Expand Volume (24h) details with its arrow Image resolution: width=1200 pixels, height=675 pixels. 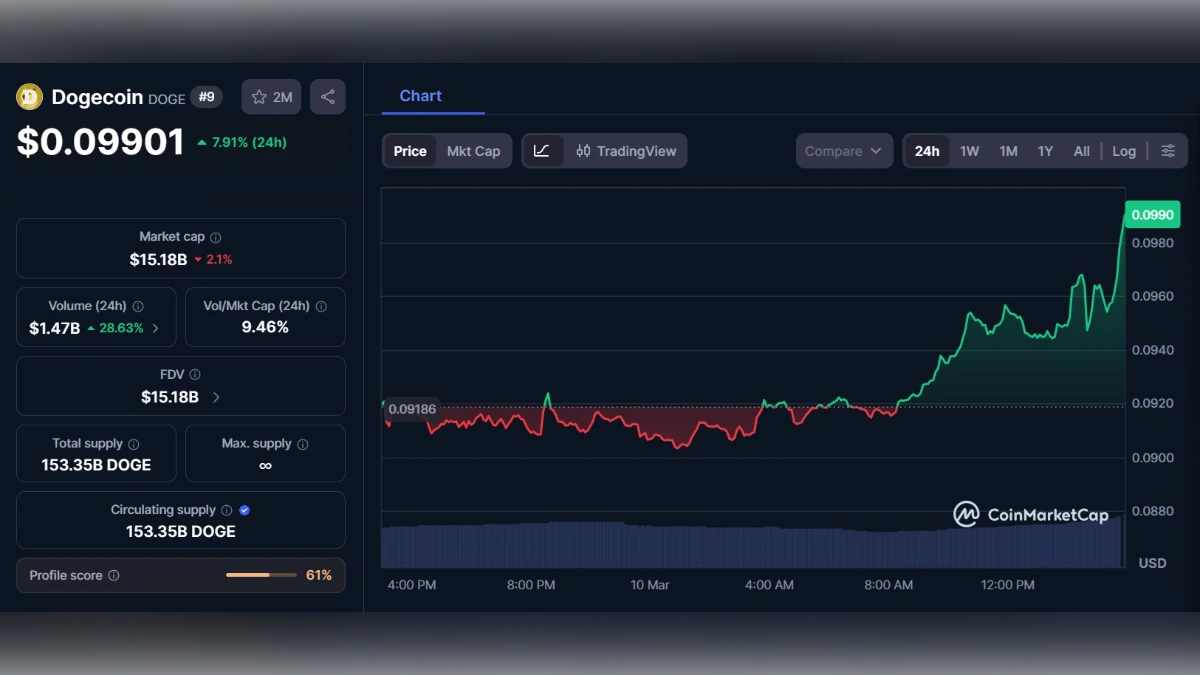point(155,327)
